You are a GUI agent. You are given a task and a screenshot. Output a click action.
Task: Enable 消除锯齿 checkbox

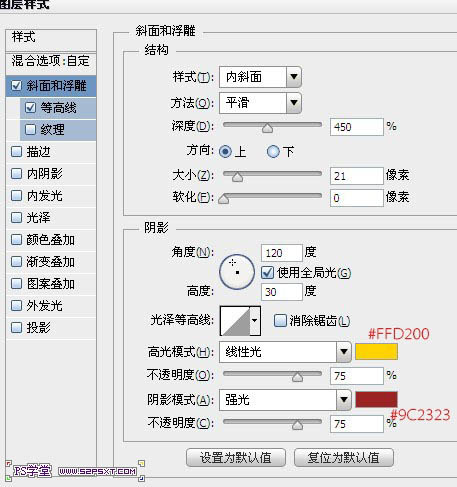280,321
